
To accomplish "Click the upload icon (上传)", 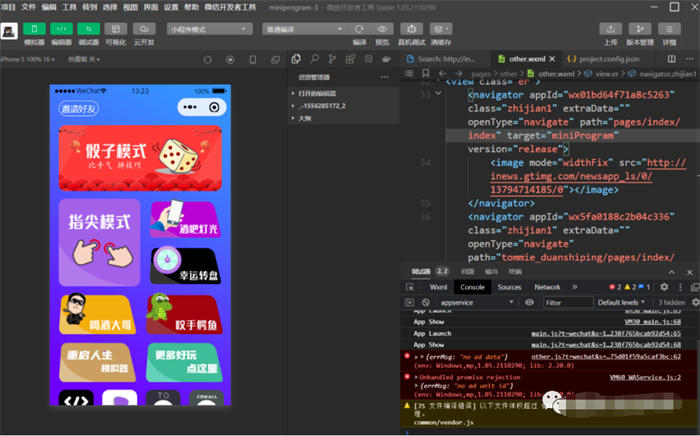I will [611, 29].
